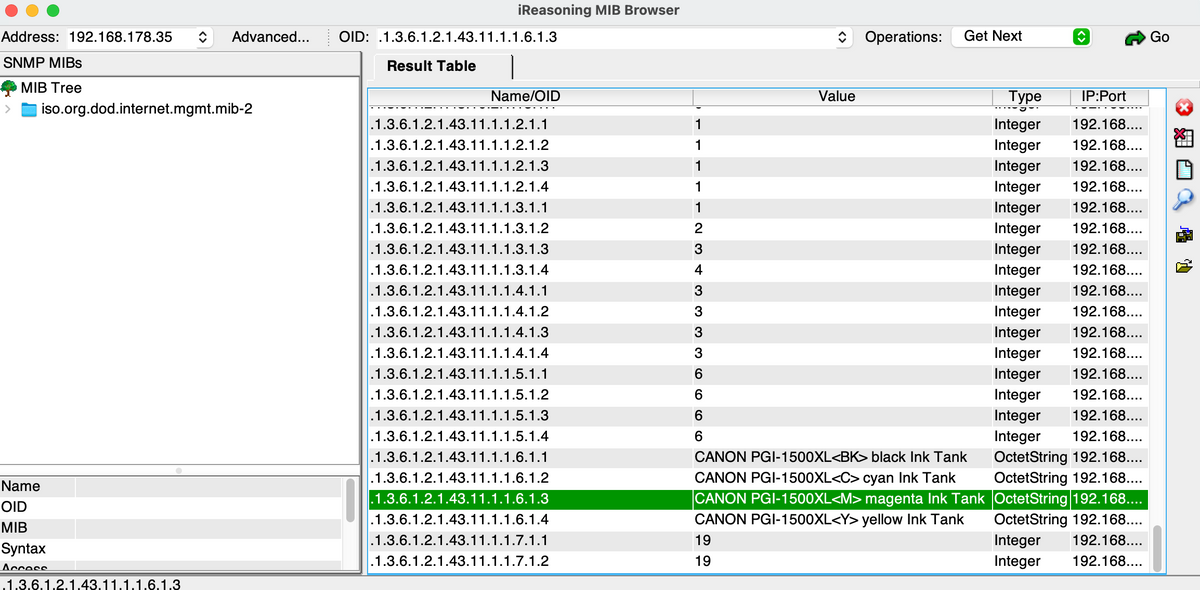Image resolution: width=1200 pixels, height=590 pixels.
Task: Select row .1.3.6.1.2.1.43.11.1.1.2.1.2
Action: point(758,145)
